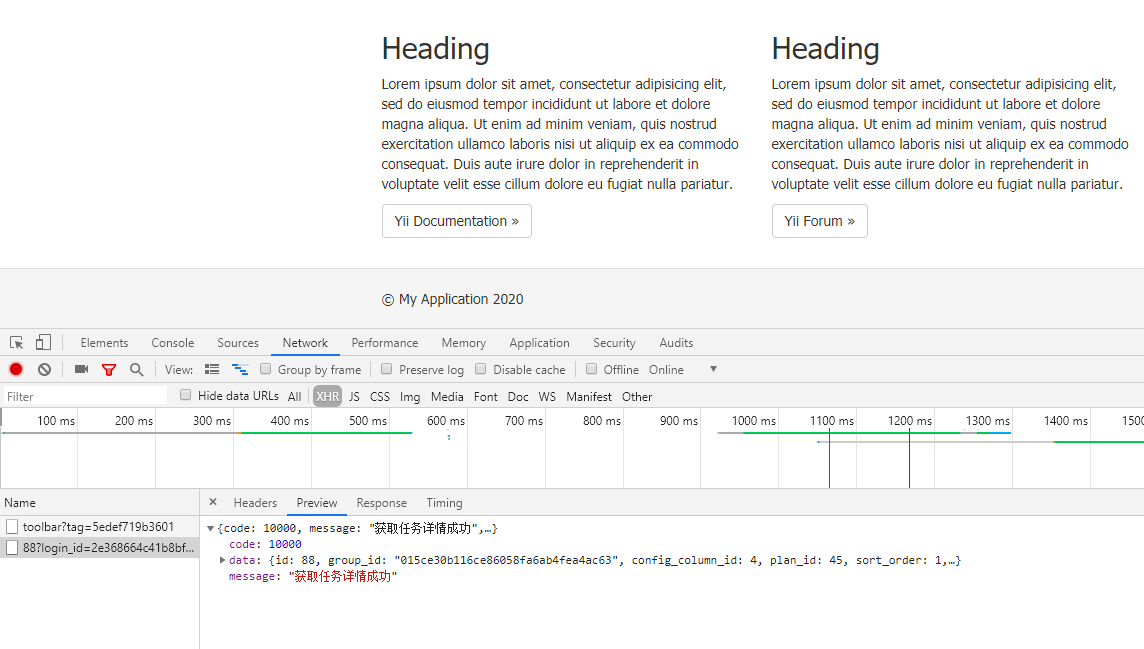
Task: Toggle the waterfall overview icon
Action: pyautogui.click(x=240, y=370)
